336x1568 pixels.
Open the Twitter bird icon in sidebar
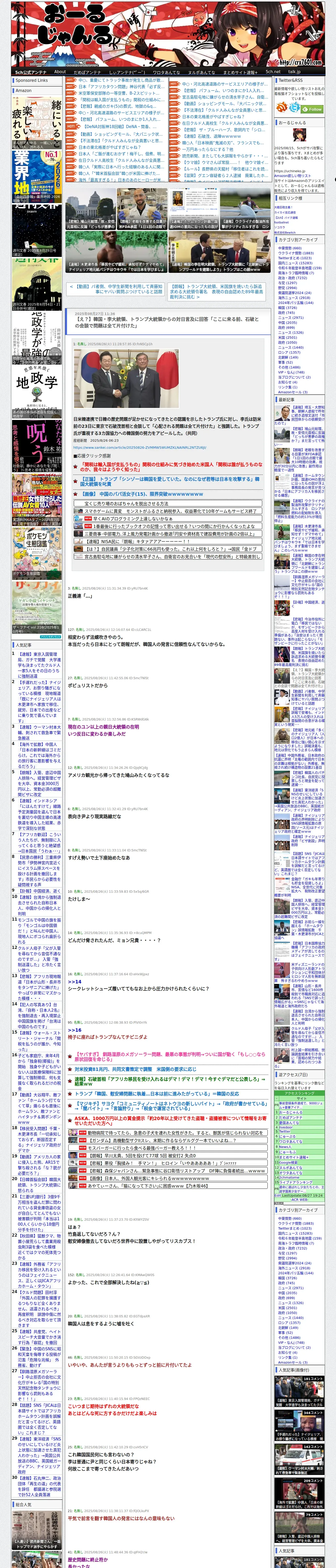295,108
